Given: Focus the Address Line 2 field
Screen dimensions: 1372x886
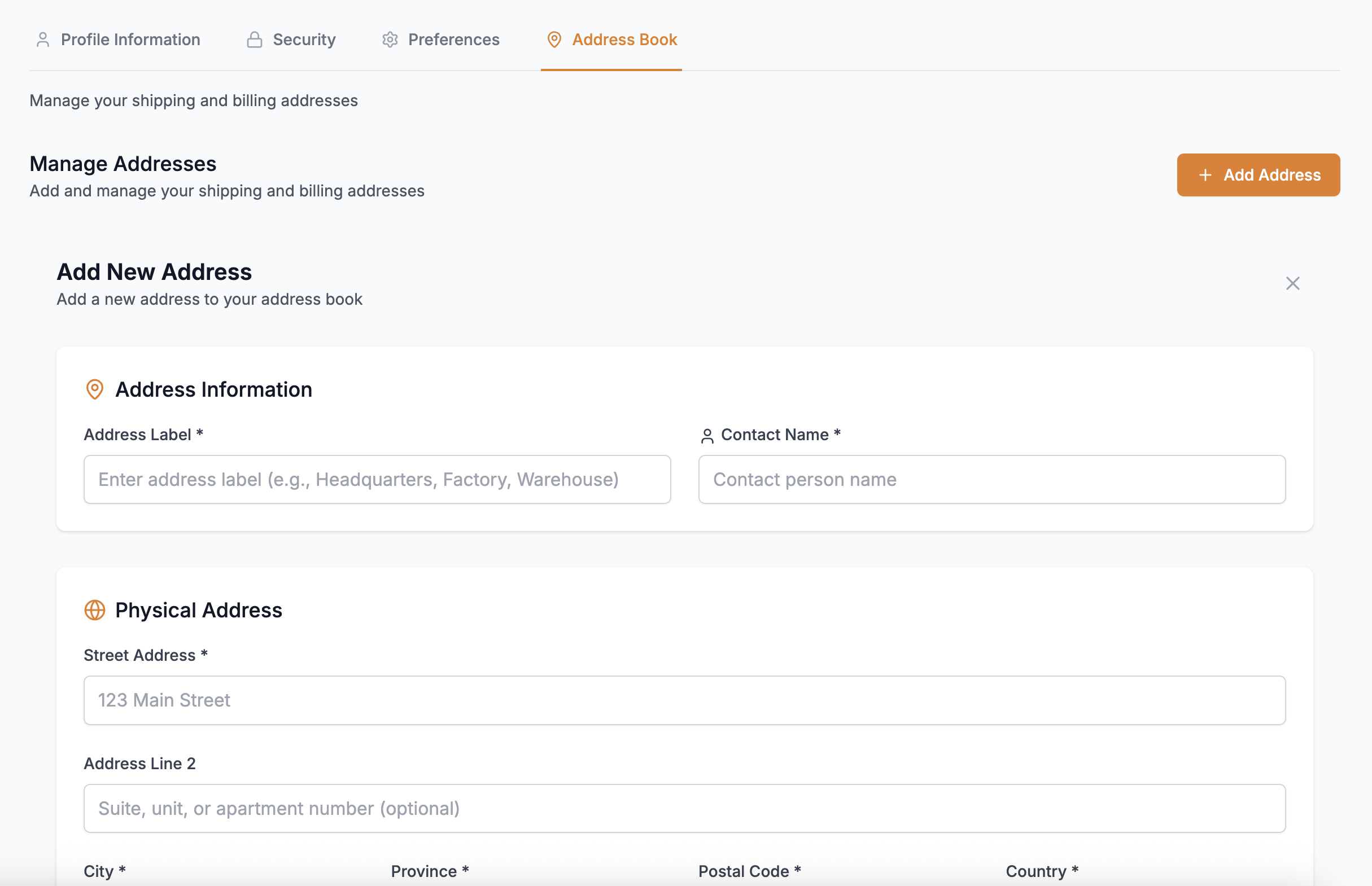Looking at the screenshot, I should tap(684, 808).
